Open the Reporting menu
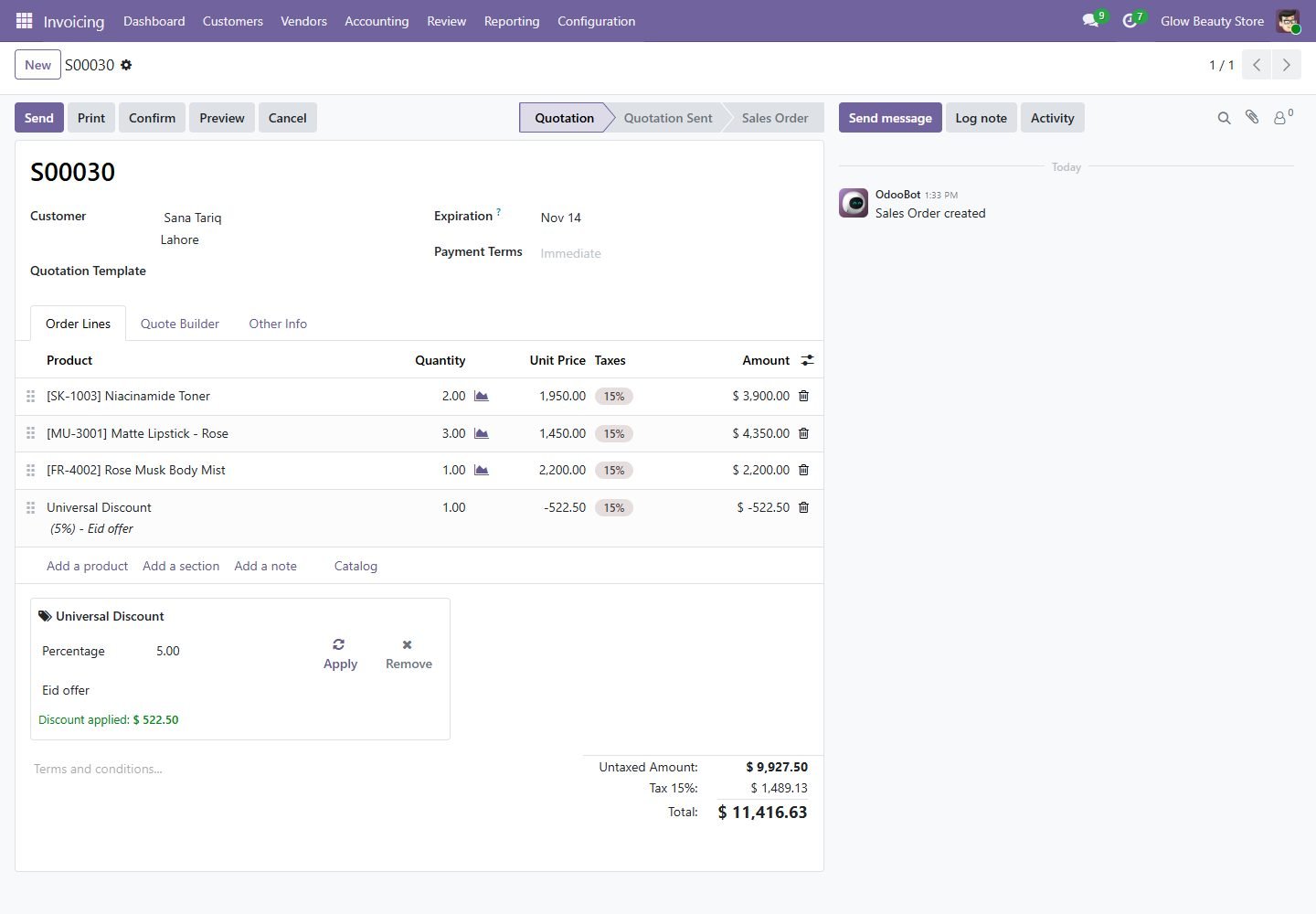 coord(512,21)
